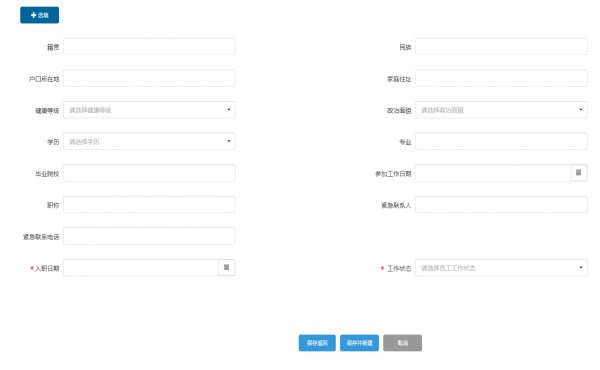The height and width of the screenshot is (370, 600).
Task: Click the 紧急联系电话 input box
Action: pos(149,236)
